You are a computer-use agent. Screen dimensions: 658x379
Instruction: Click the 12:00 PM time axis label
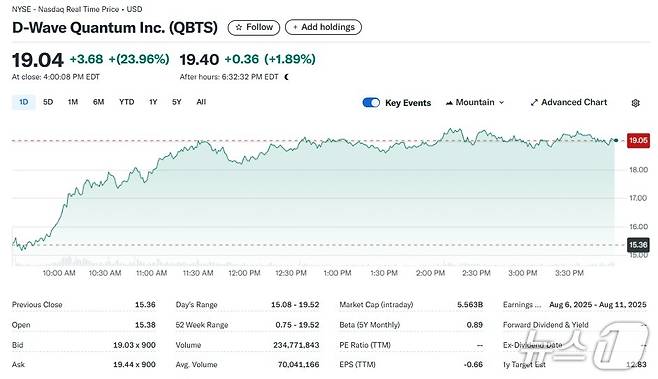click(244, 273)
